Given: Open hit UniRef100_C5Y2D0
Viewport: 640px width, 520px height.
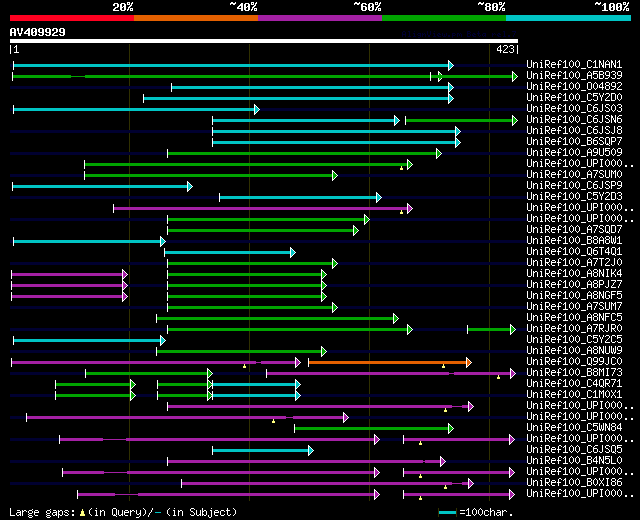Looking at the screenshot, I should pyautogui.click(x=574, y=97).
